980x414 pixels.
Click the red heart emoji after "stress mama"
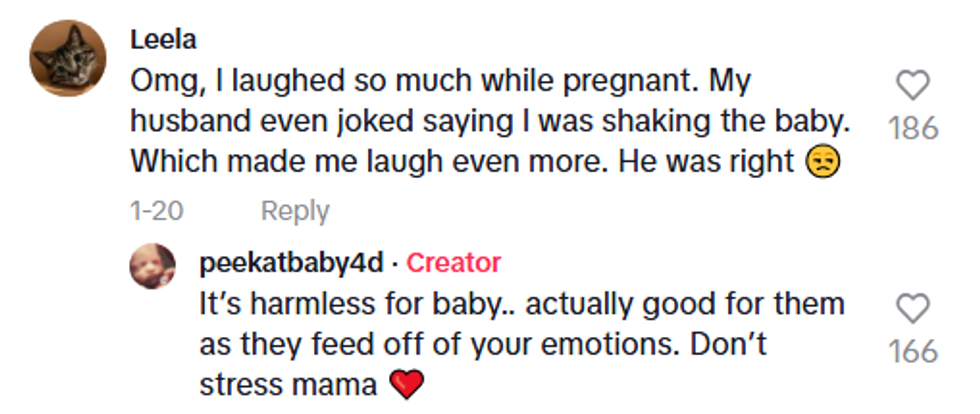(x=406, y=385)
